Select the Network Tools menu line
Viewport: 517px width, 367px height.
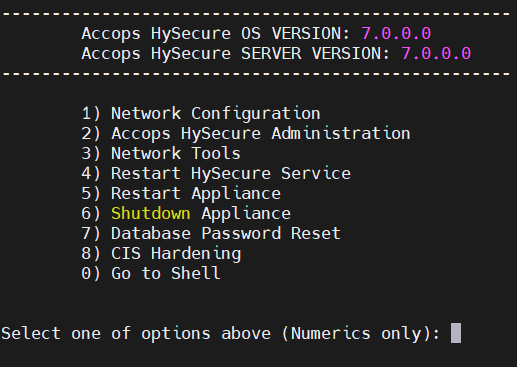pyautogui.click(x=161, y=154)
